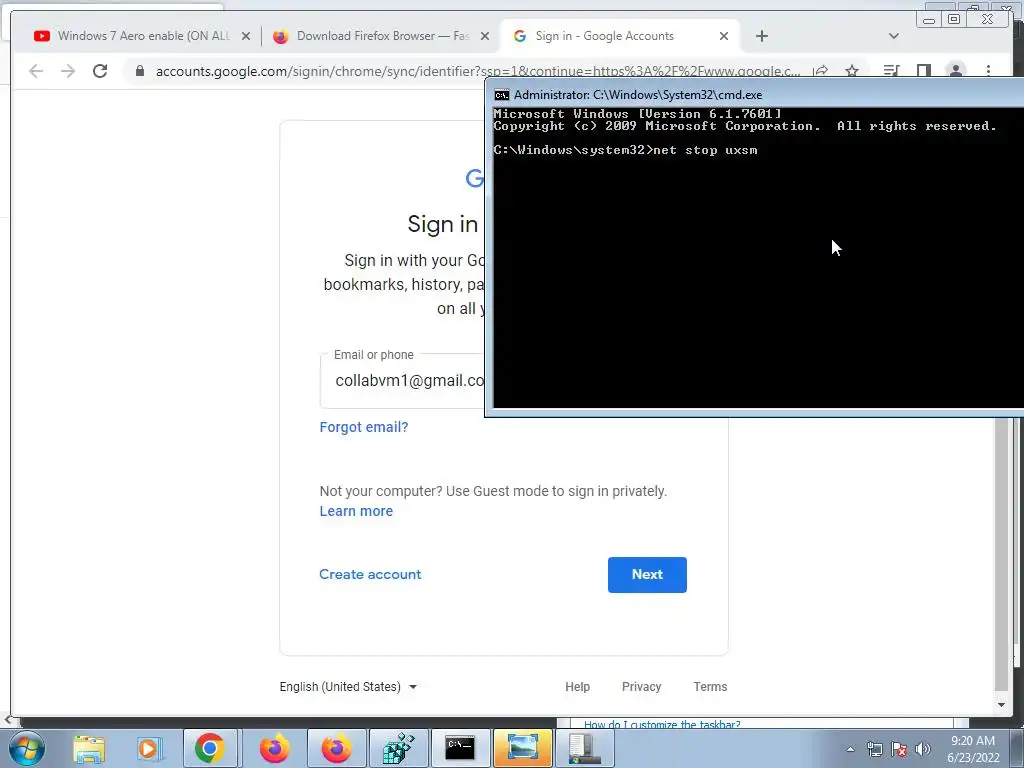This screenshot has height=768, width=1024.
Task: Open the Windows Start orb
Action: pos(27,748)
